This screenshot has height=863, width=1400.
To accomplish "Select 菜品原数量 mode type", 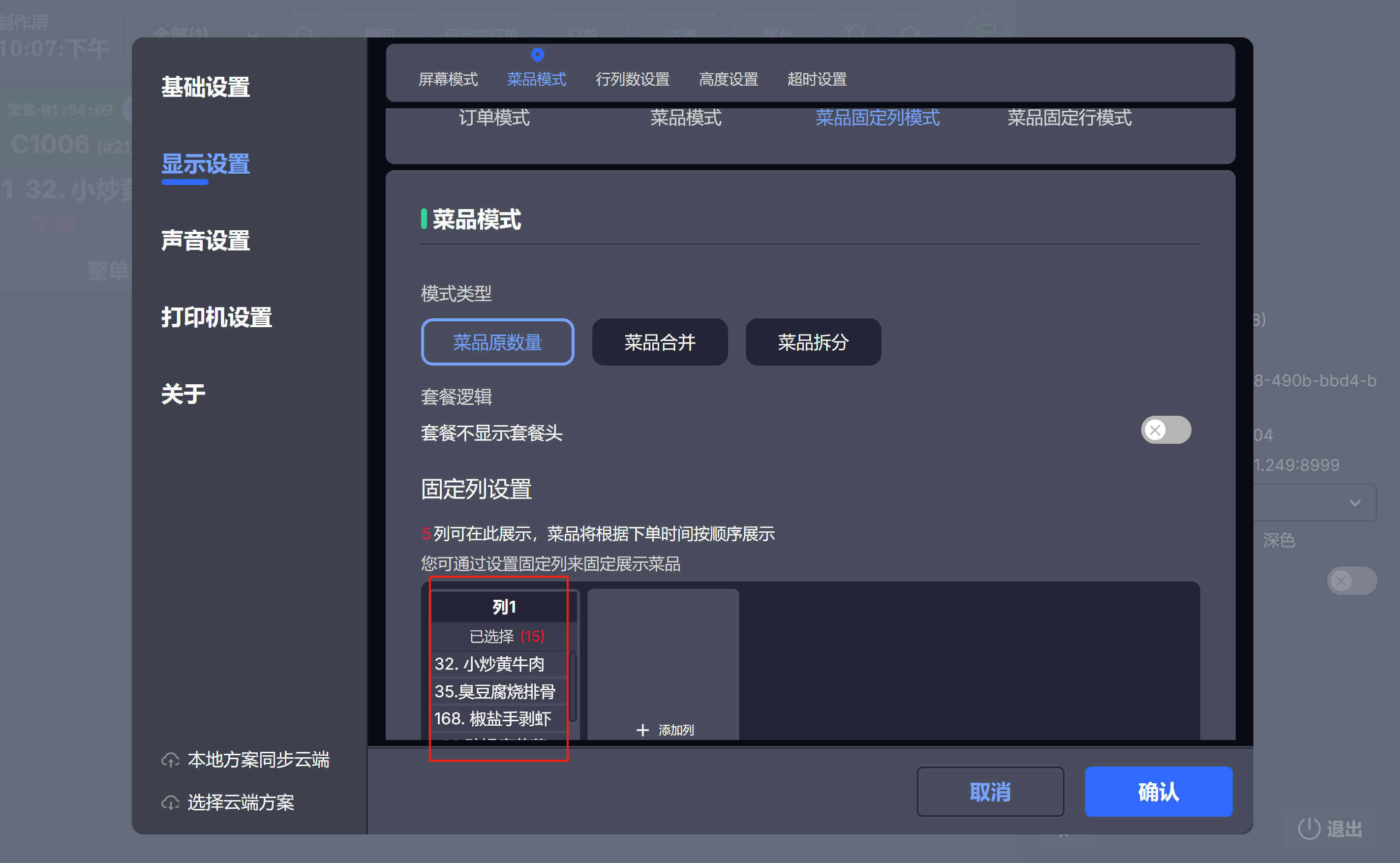I will click(497, 342).
